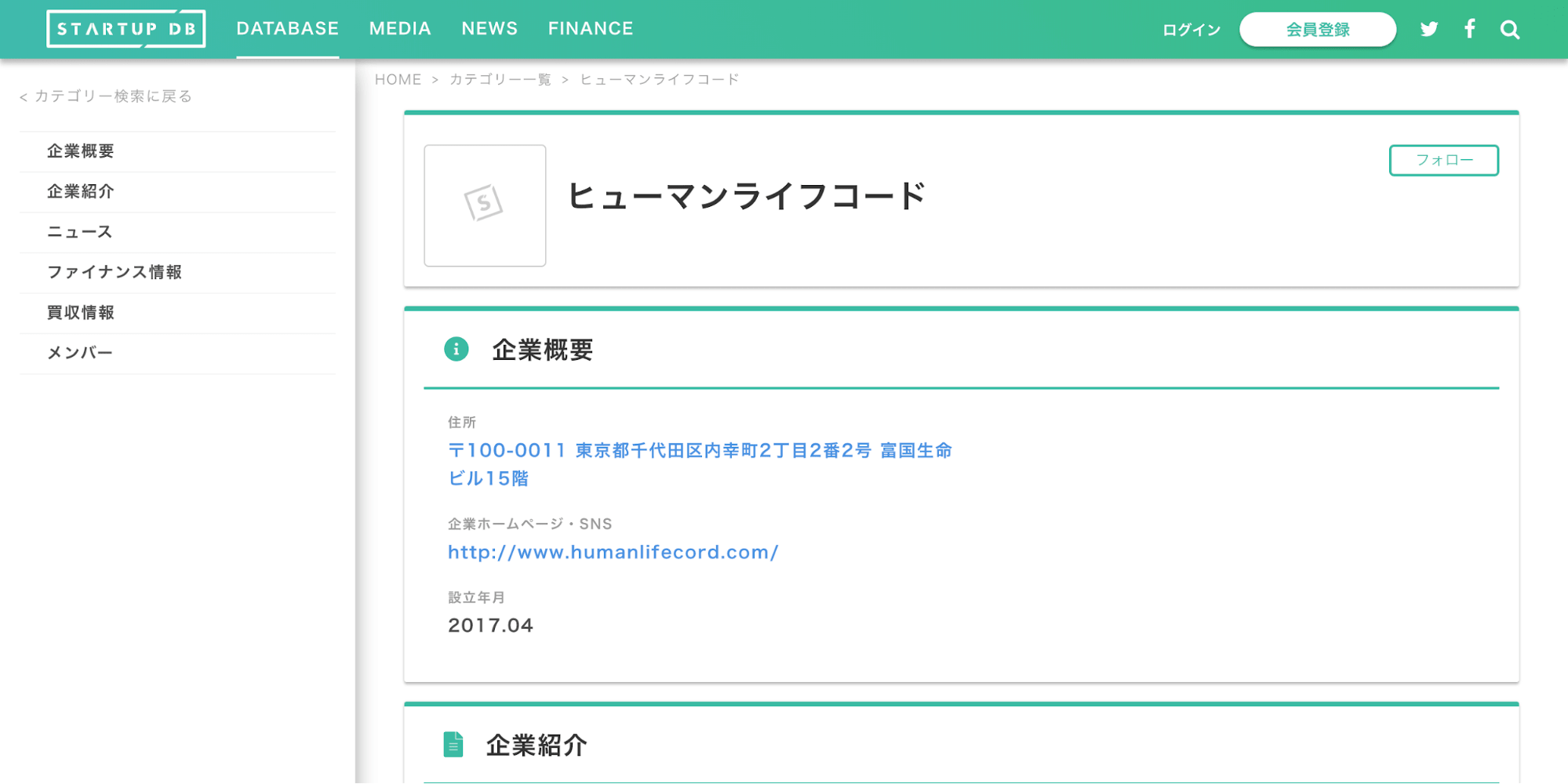Open the MEDIA tab
The image size is (1568, 784).
pyautogui.click(x=400, y=29)
